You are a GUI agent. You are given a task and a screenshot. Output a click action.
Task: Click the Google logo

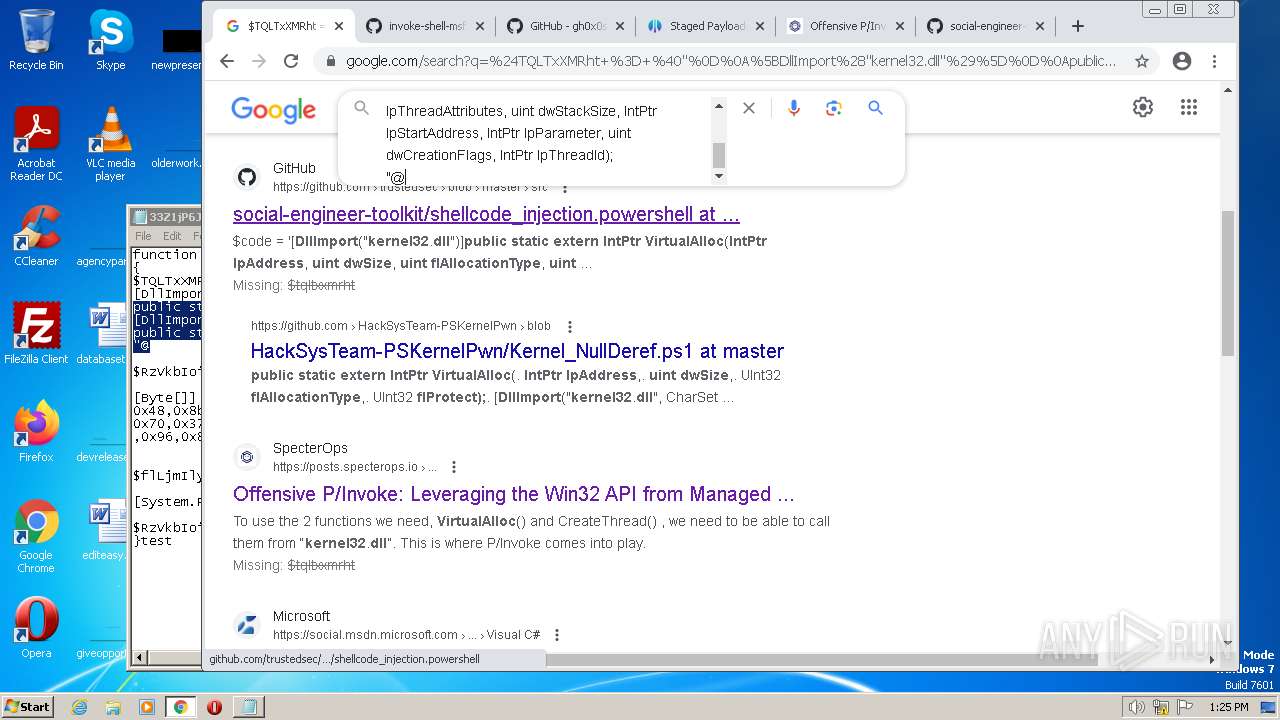pos(273,109)
